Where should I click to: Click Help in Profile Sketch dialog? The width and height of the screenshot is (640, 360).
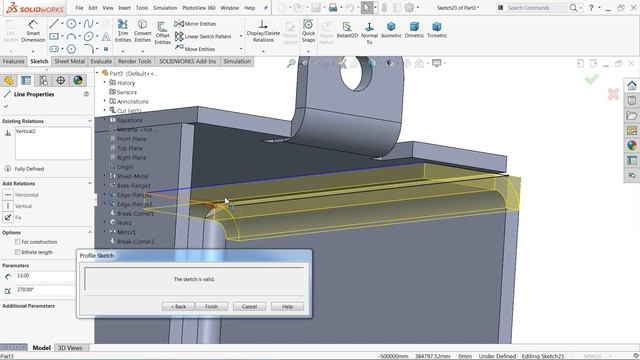(x=287, y=307)
